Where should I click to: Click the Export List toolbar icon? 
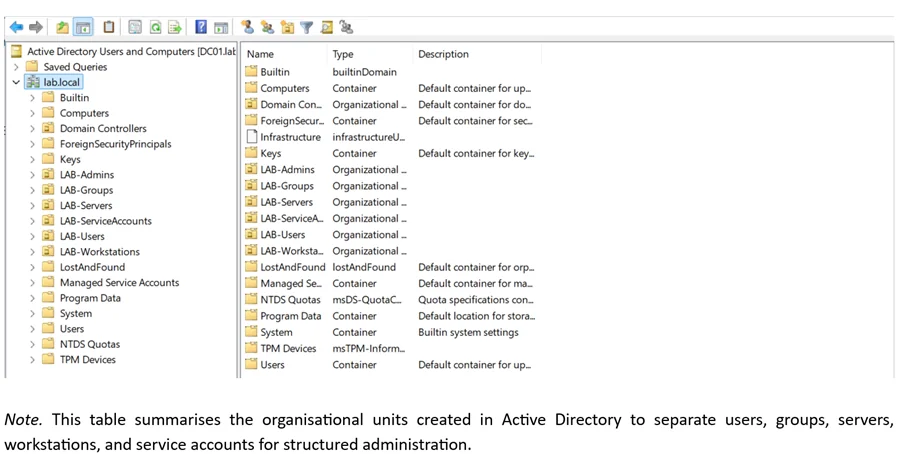(x=174, y=27)
